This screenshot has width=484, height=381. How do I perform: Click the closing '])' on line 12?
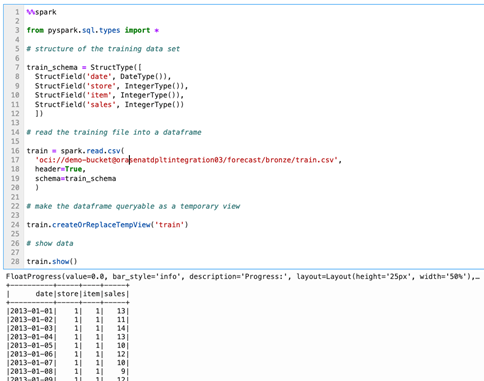[39, 114]
